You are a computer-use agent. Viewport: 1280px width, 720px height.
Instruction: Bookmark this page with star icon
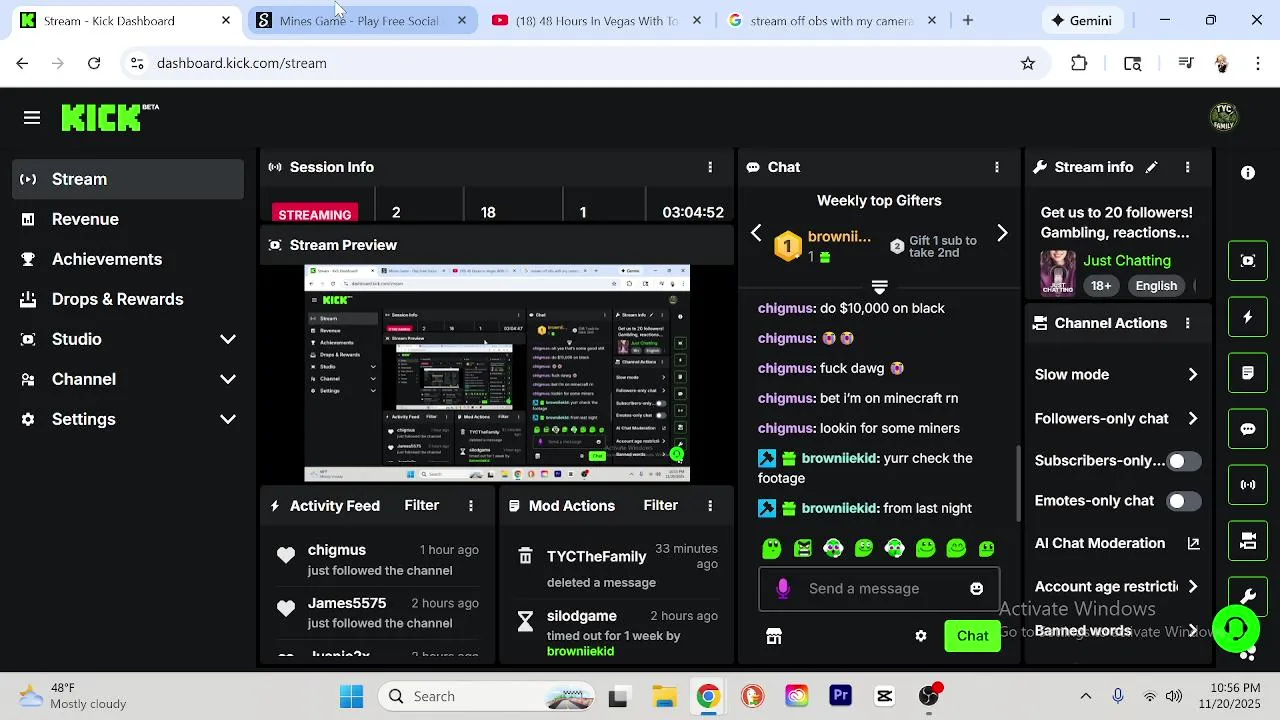click(x=1028, y=63)
